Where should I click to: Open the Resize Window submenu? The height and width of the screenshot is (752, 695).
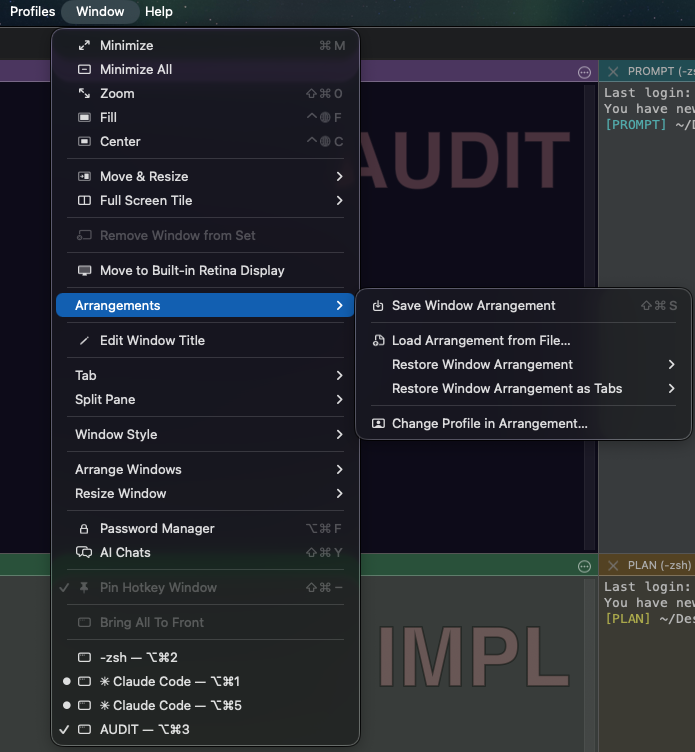tap(205, 494)
